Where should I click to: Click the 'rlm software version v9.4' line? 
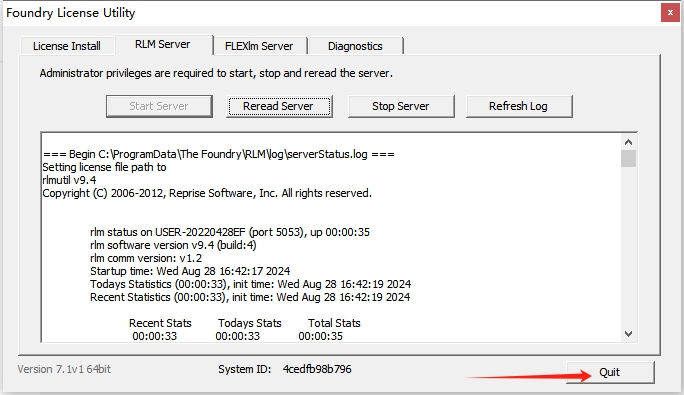pos(173,245)
